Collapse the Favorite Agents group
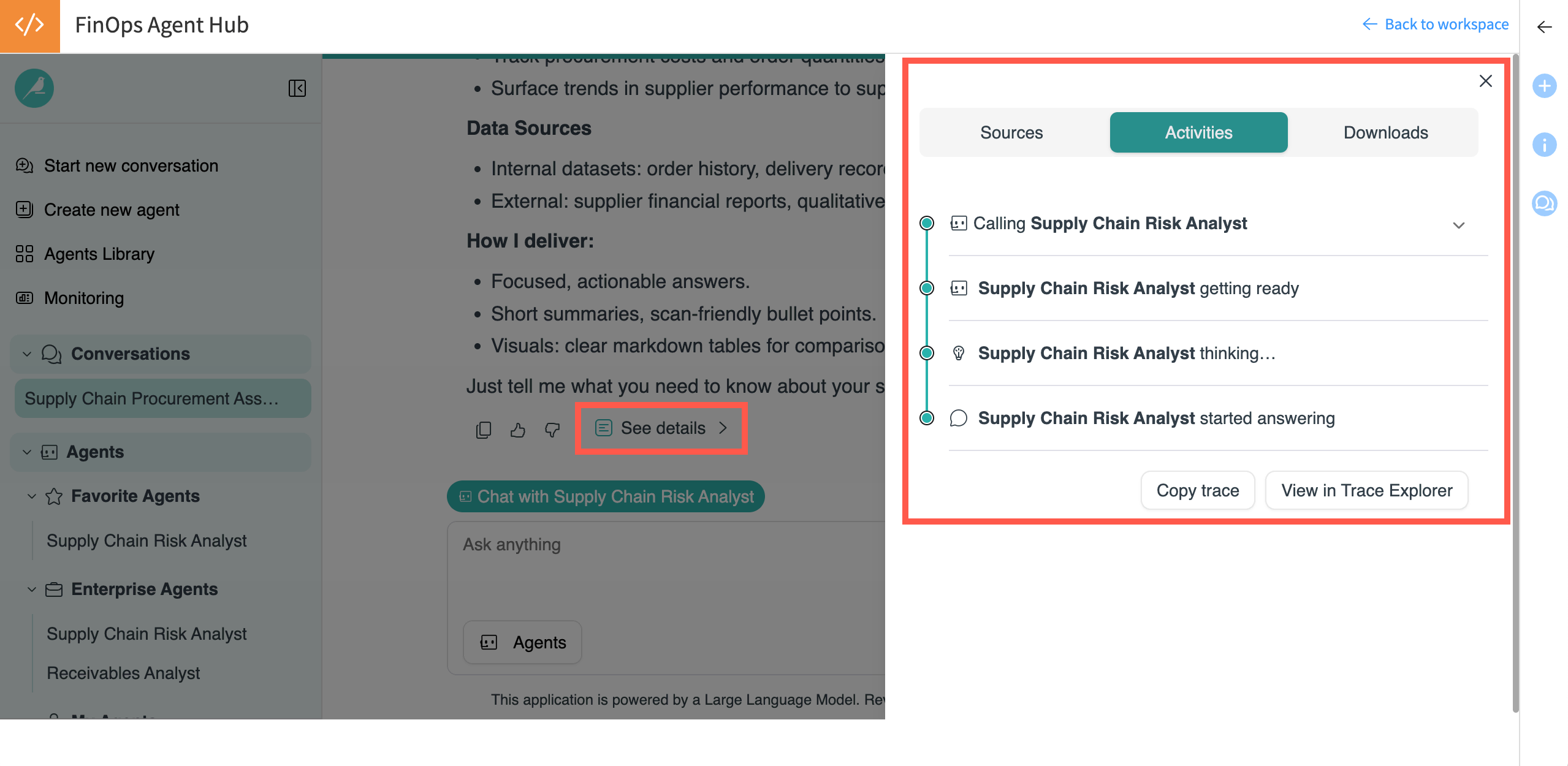1568x766 pixels. 32,496
